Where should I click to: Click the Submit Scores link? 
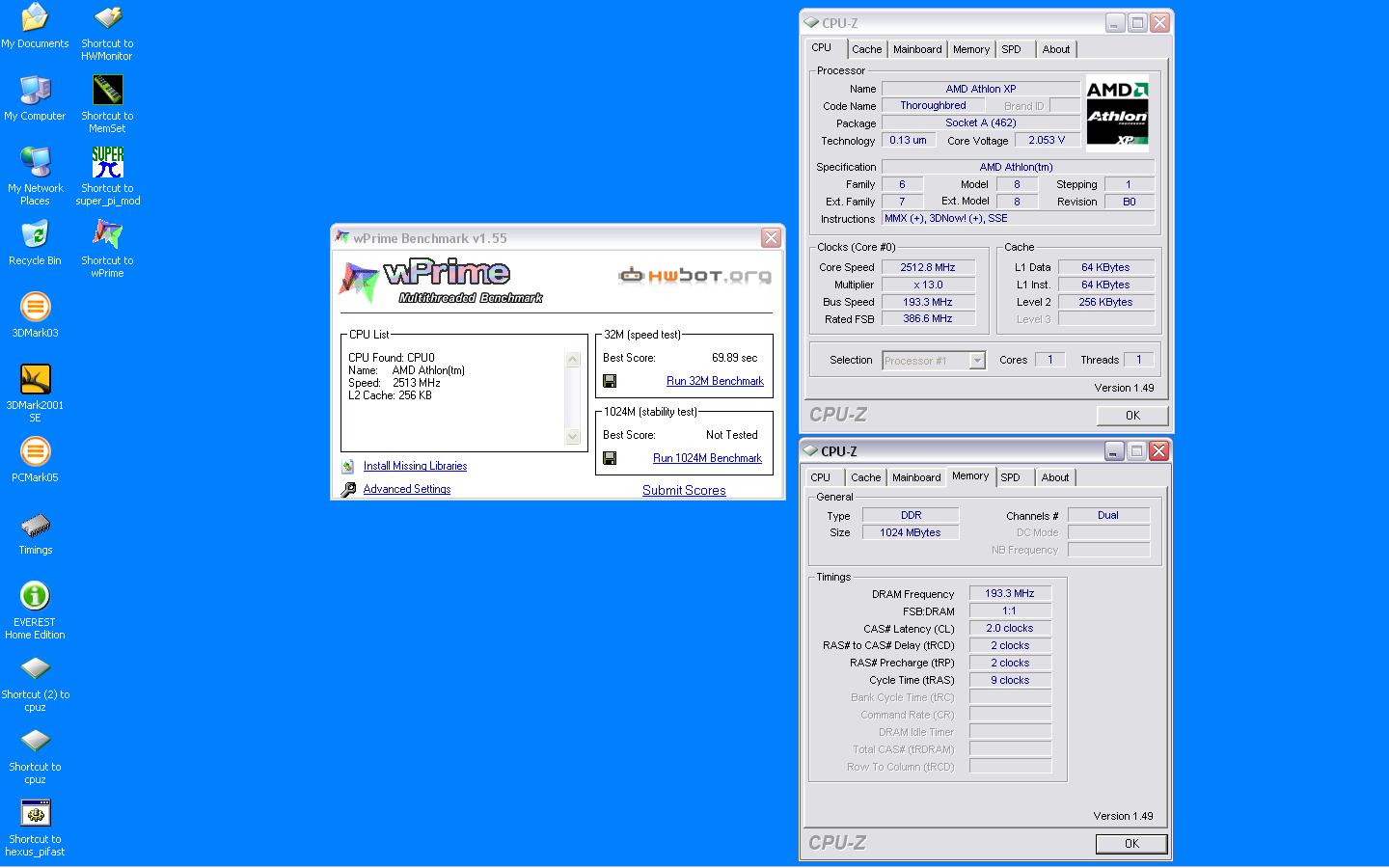coord(684,490)
